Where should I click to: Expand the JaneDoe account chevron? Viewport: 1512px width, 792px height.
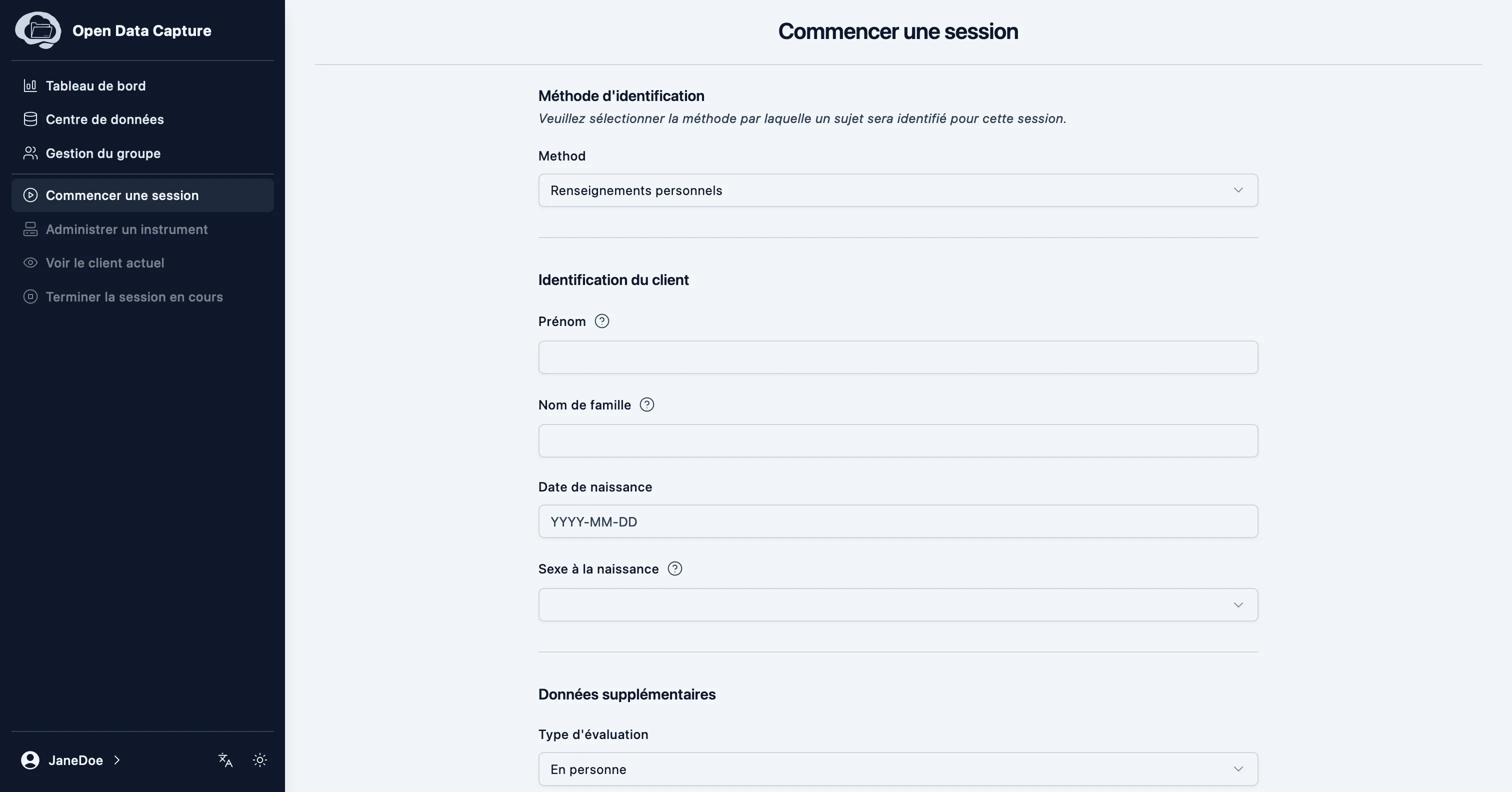(117, 759)
